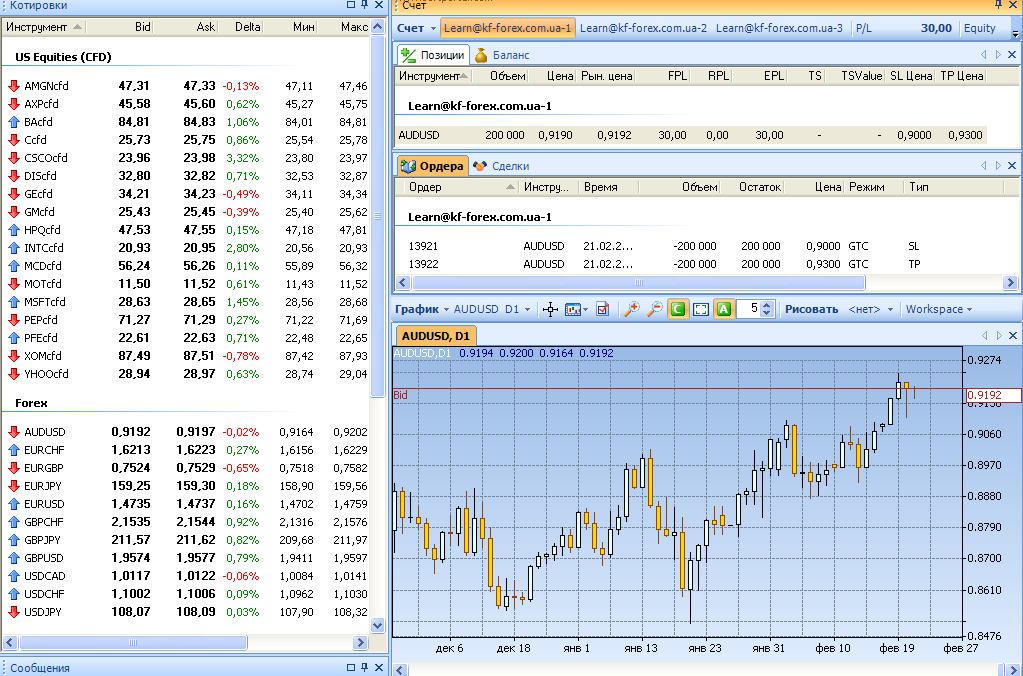Select the EURCHF quote row
The height and width of the screenshot is (676, 1023).
187,450
